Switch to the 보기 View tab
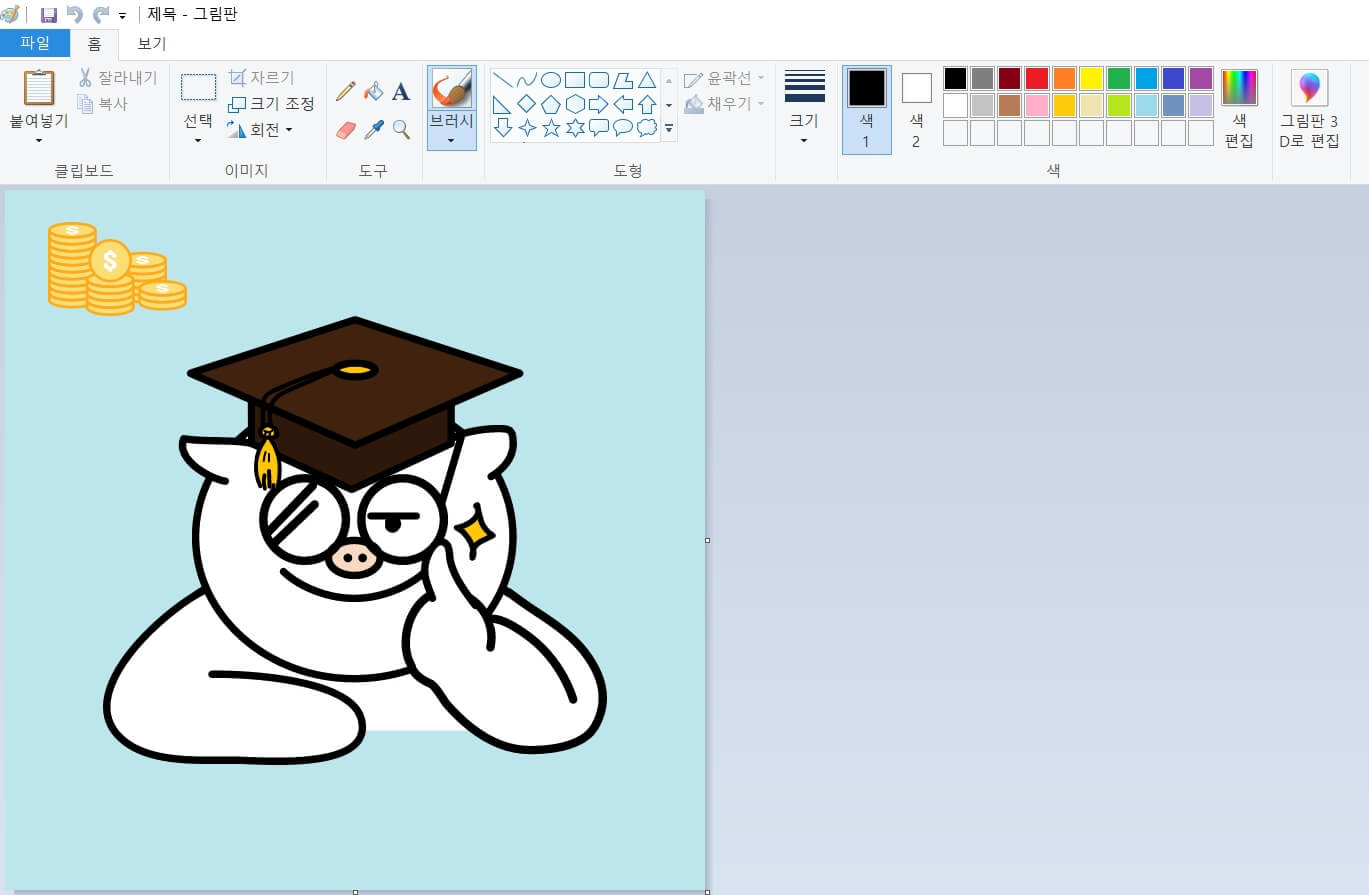The height and width of the screenshot is (895, 1369). [x=152, y=44]
